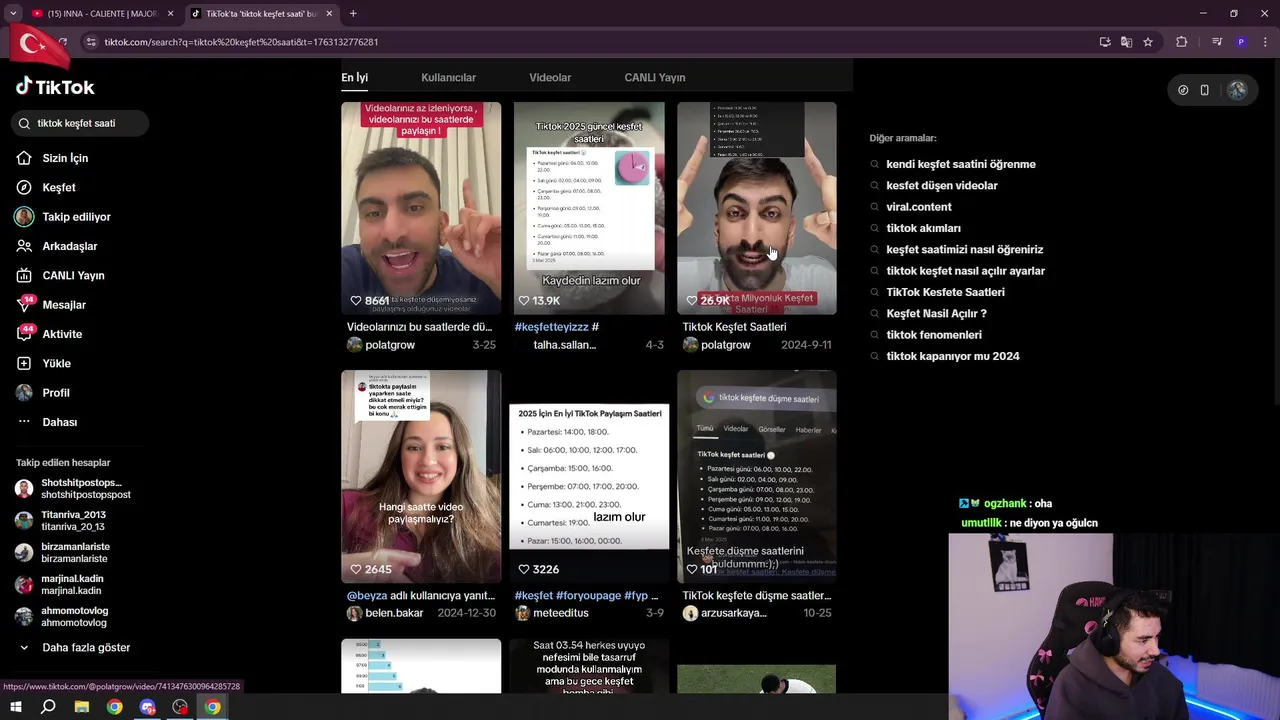
Task: Switch to the En İyi tab
Action: point(354,78)
